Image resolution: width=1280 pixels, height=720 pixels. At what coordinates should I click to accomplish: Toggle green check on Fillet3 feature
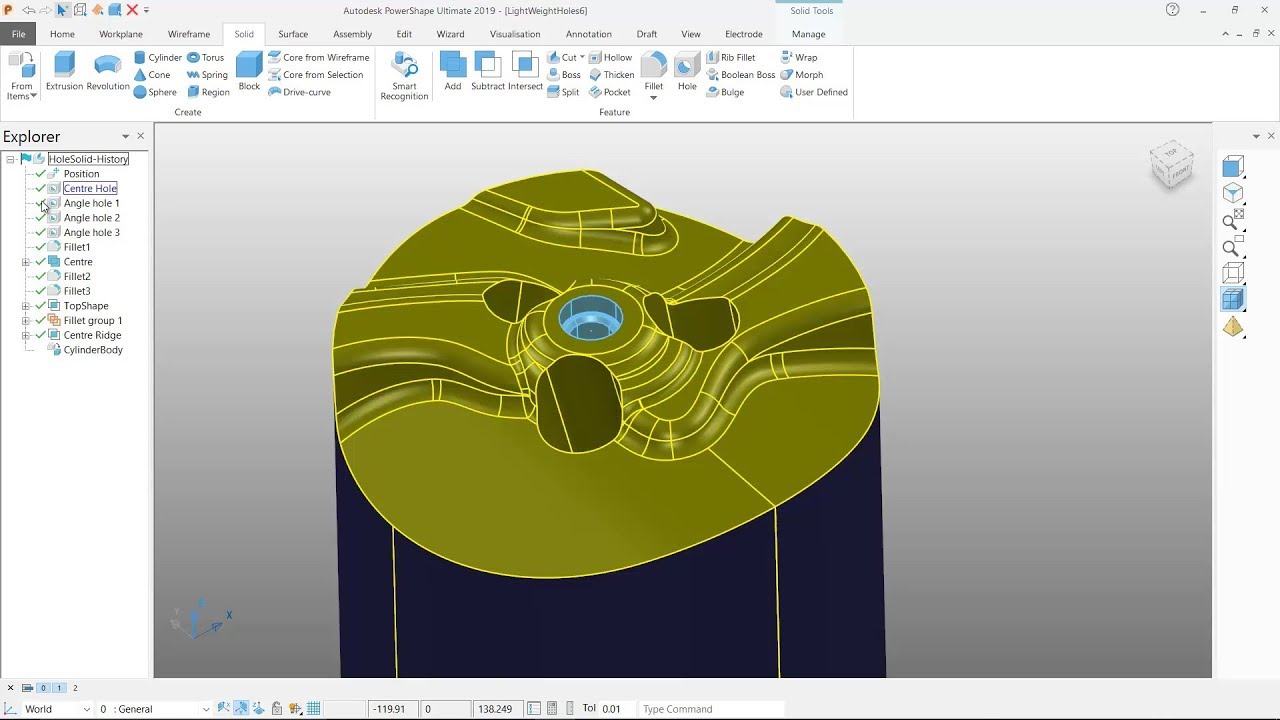pyautogui.click(x=41, y=291)
